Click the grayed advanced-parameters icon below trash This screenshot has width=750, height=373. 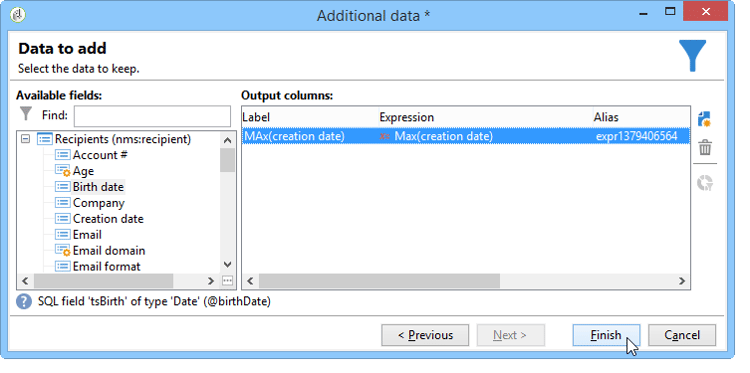click(705, 183)
